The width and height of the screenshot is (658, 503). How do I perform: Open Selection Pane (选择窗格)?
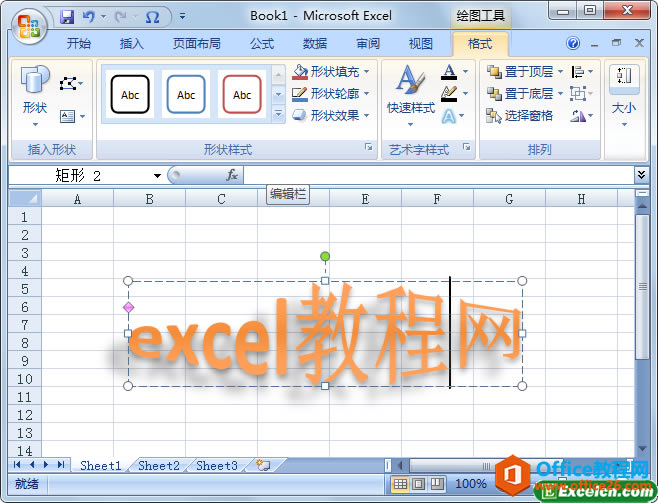tap(520, 115)
